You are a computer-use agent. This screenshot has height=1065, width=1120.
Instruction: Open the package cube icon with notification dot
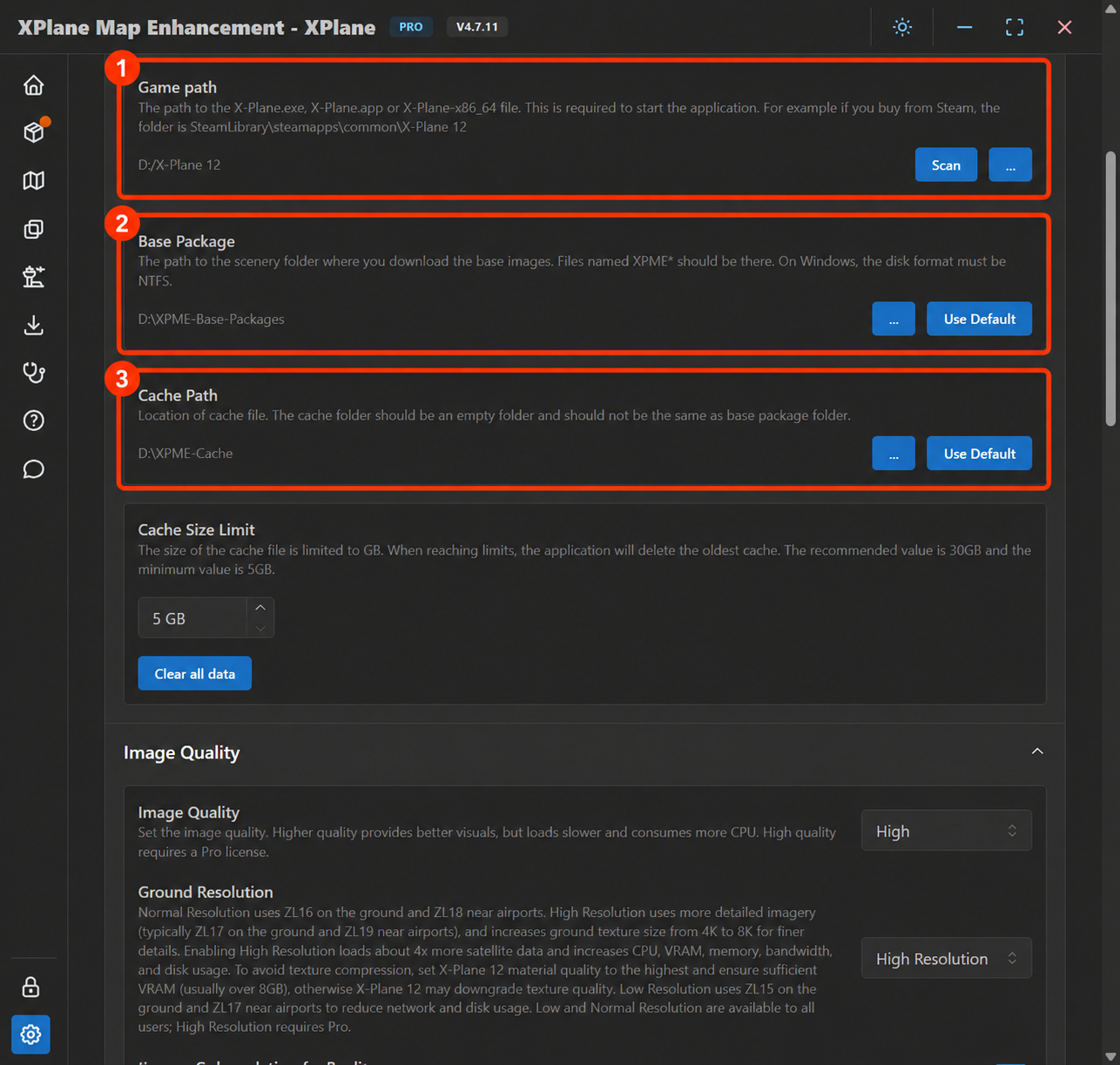pyautogui.click(x=33, y=132)
